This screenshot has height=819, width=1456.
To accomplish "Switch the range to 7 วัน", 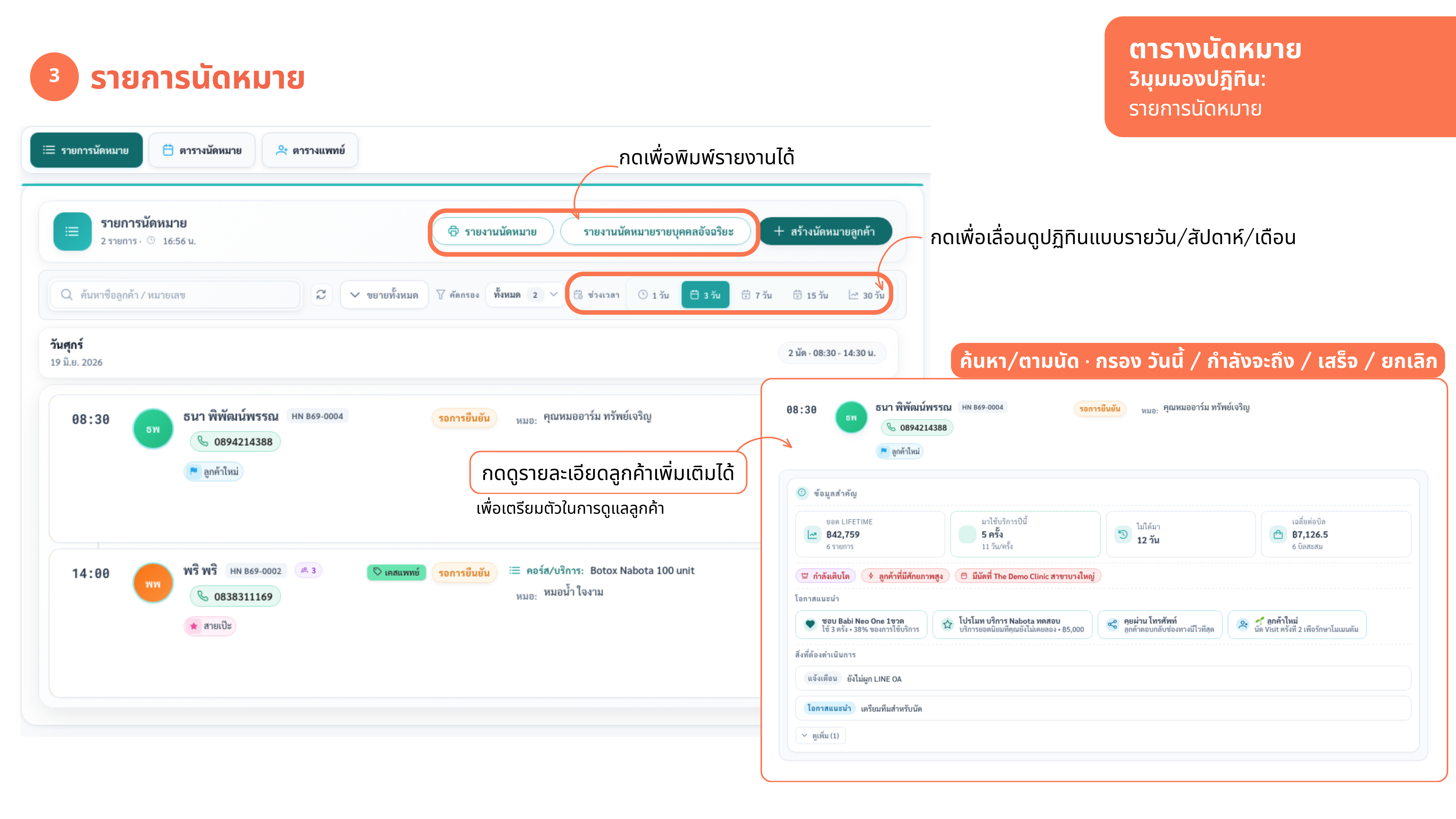I will (x=757, y=295).
